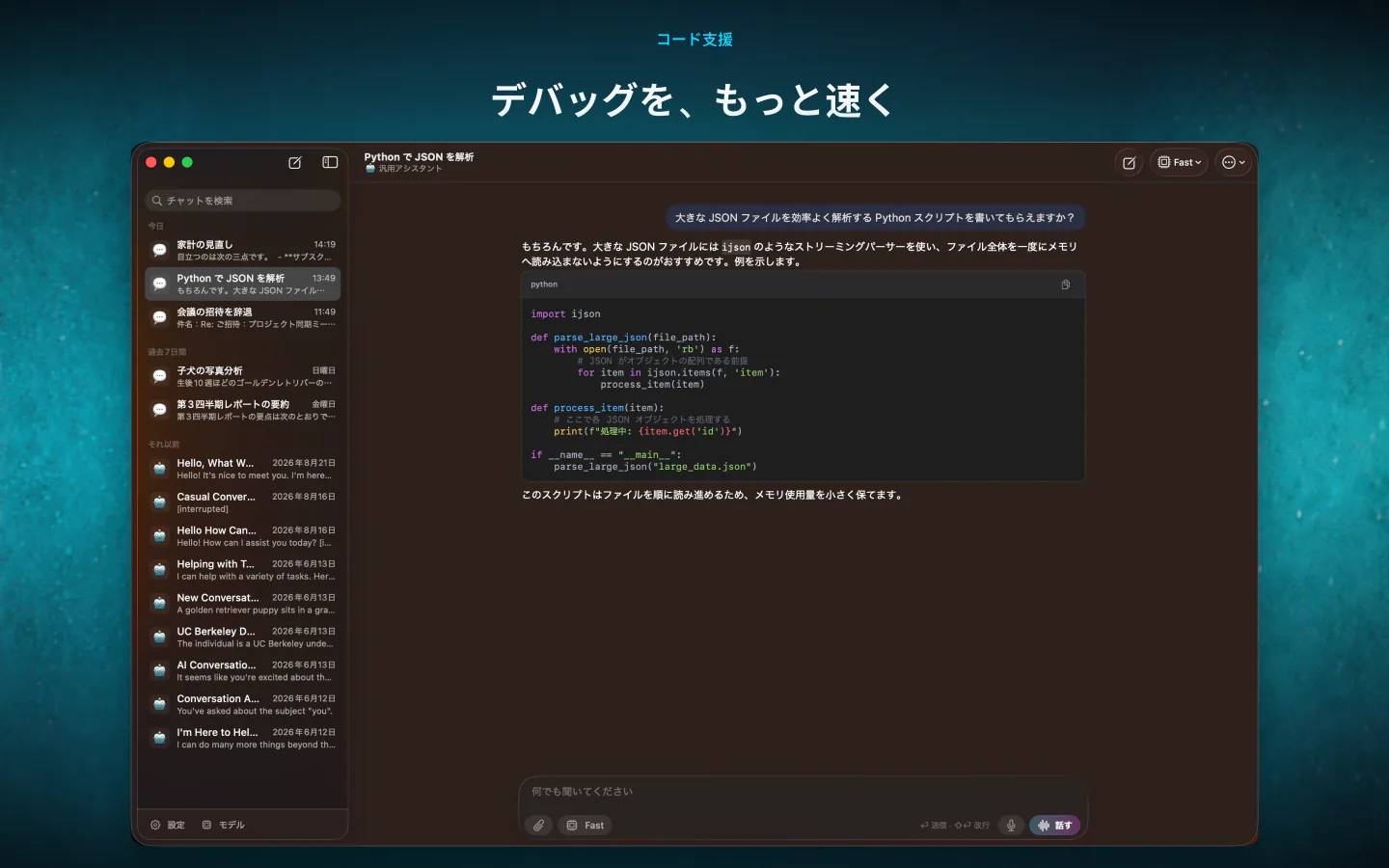The image size is (1389, 868).
Task: Click the 何でも聞いてください message field
Action: coord(803,792)
